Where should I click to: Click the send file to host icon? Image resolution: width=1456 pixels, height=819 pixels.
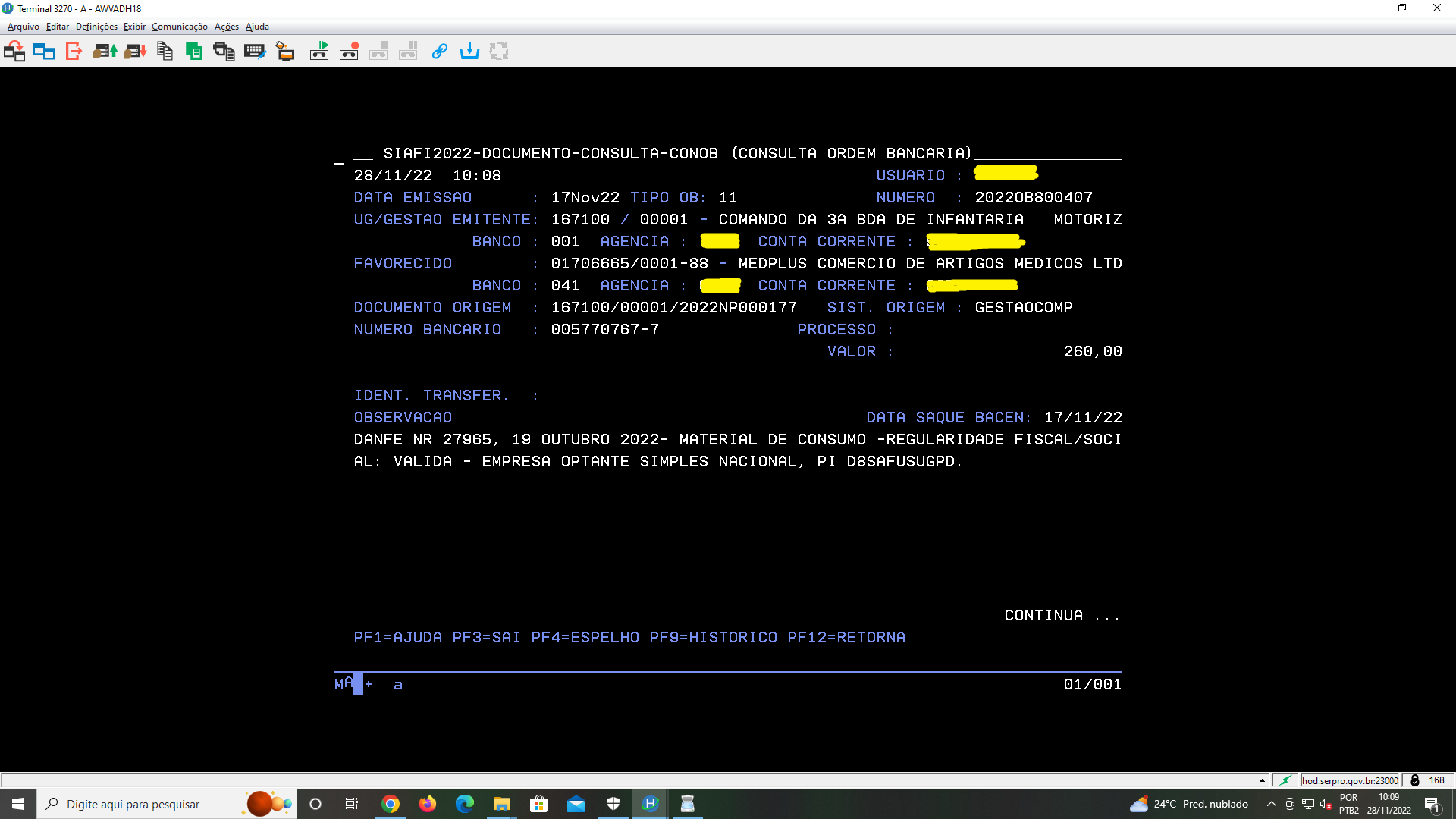tap(105, 52)
